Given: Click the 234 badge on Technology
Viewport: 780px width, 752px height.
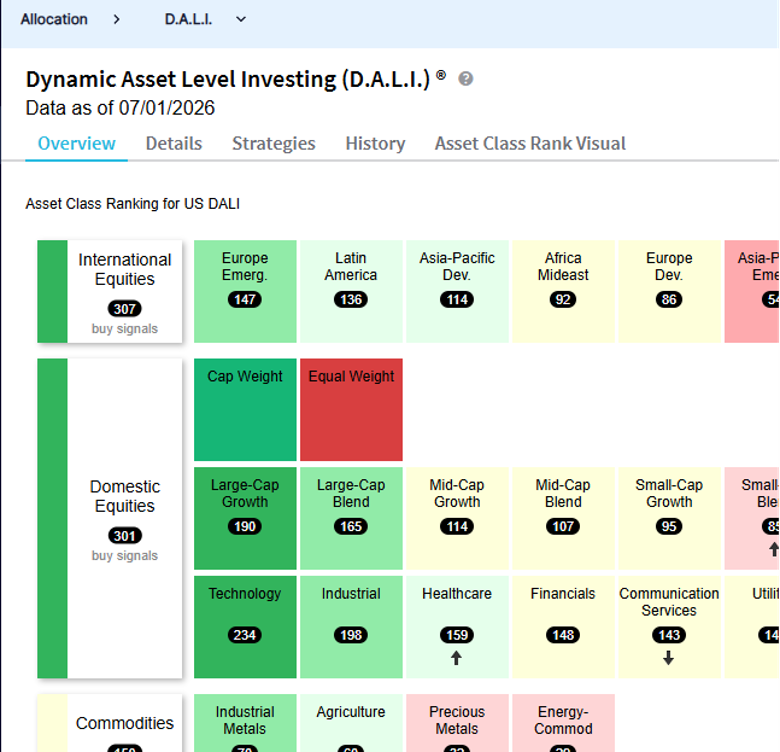Looking at the screenshot, I should click(245, 635).
